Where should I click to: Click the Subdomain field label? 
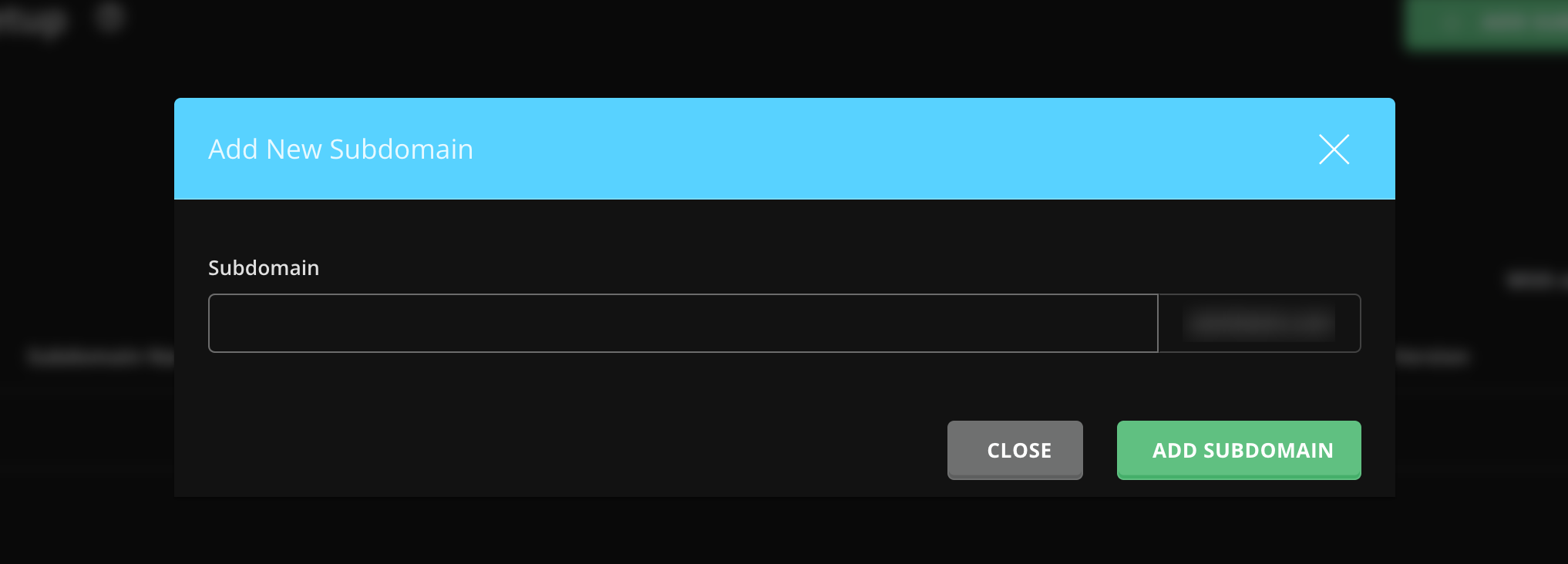(264, 268)
